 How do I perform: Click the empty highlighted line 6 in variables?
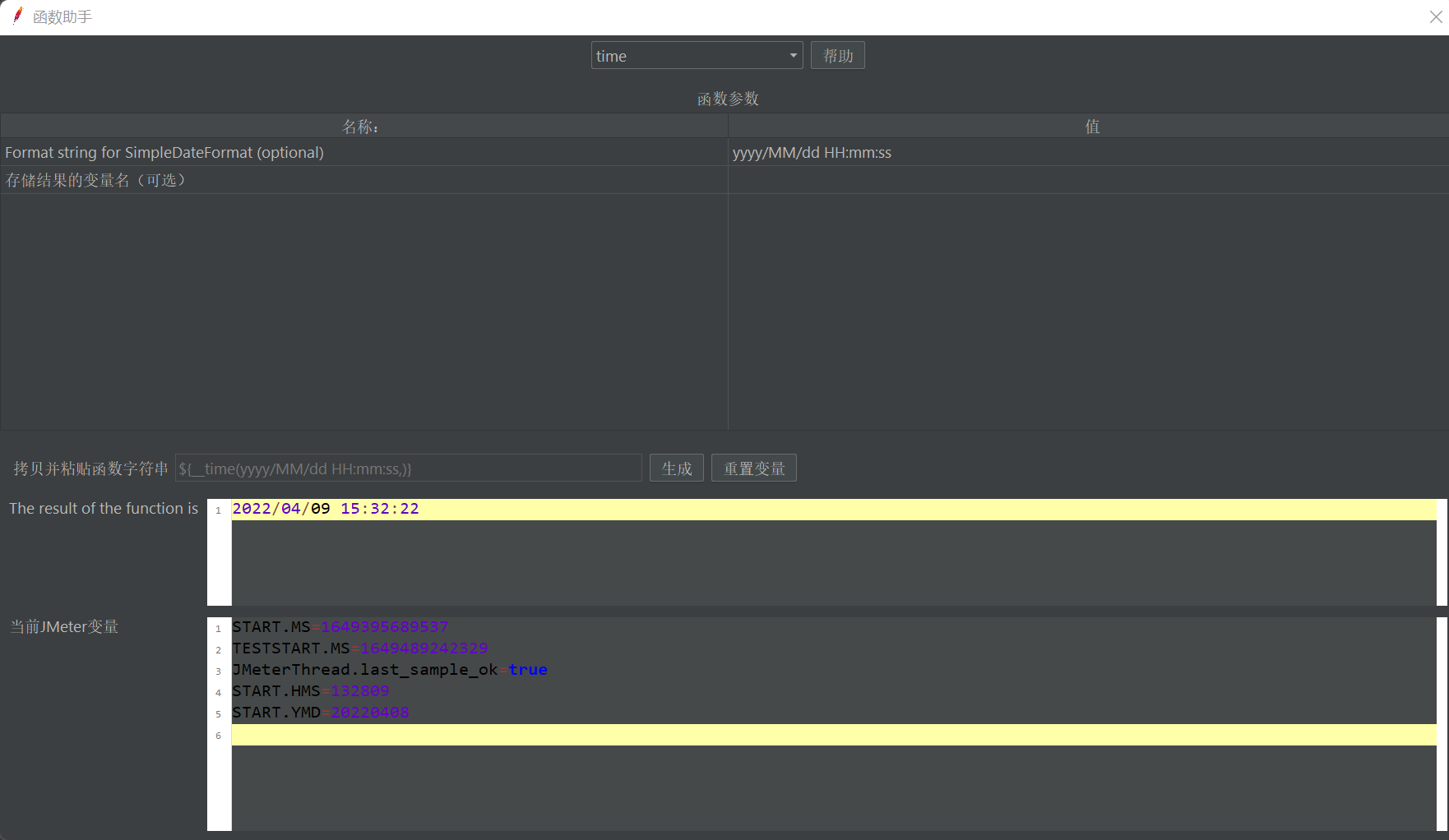834,735
